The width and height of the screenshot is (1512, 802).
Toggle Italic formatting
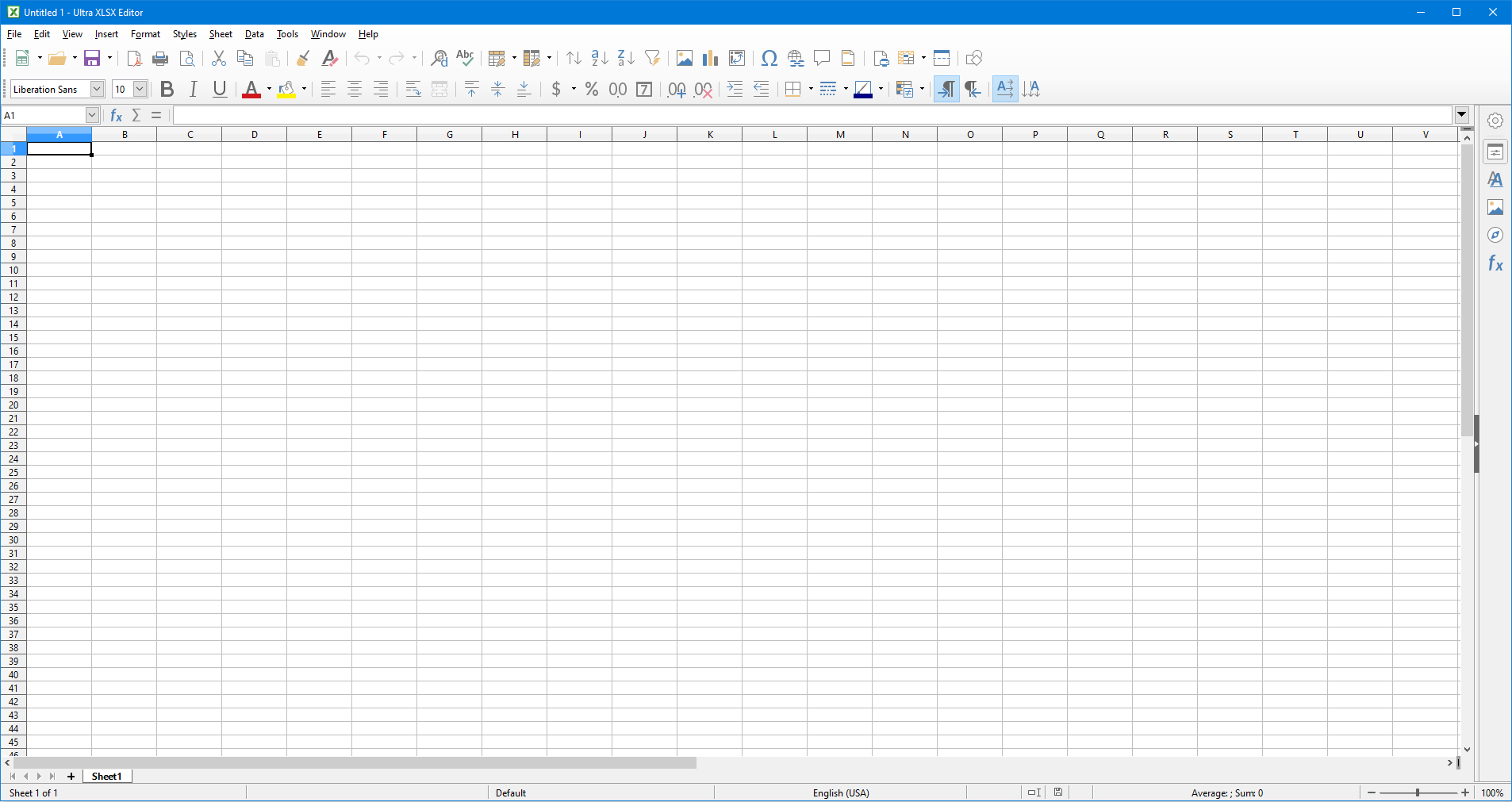pos(193,89)
